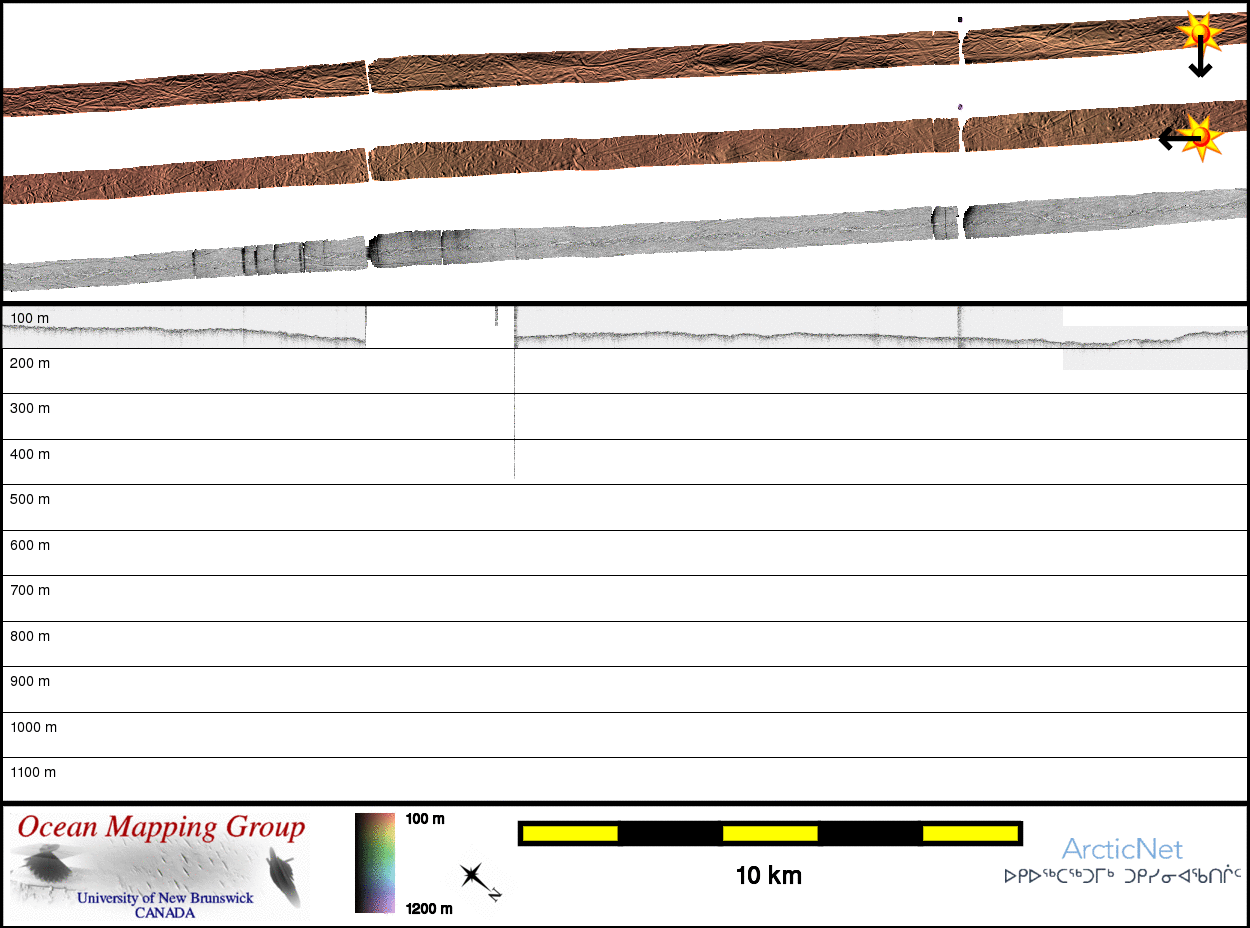Click the University of New Brunswick text
Image resolution: width=1250 pixels, height=928 pixels.
pyautogui.click(x=165, y=898)
